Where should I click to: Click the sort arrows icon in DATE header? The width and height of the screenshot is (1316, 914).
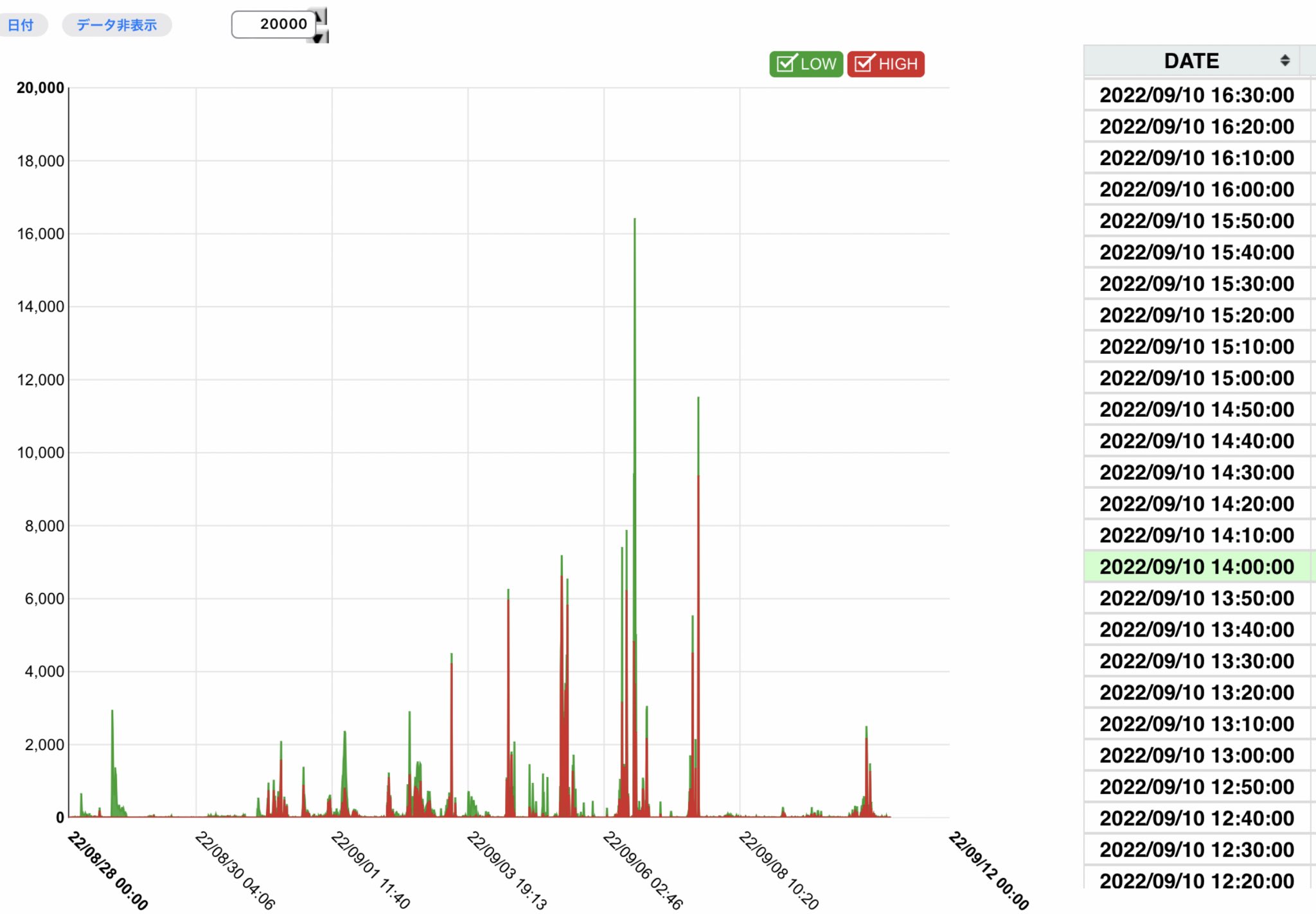point(1285,60)
